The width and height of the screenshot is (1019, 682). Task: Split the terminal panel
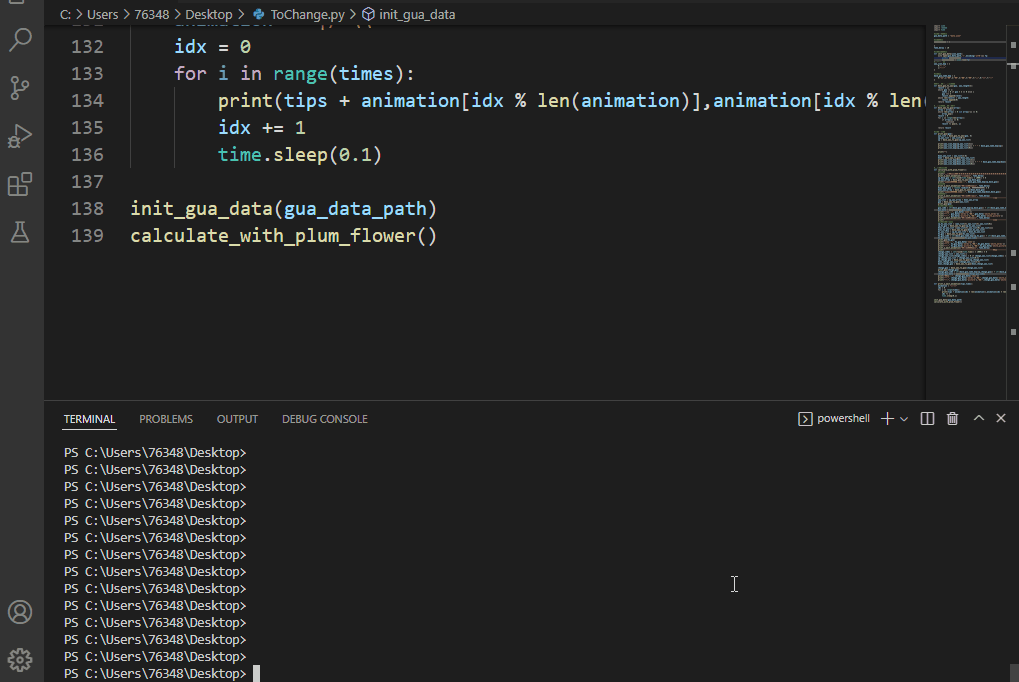(x=927, y=419)
